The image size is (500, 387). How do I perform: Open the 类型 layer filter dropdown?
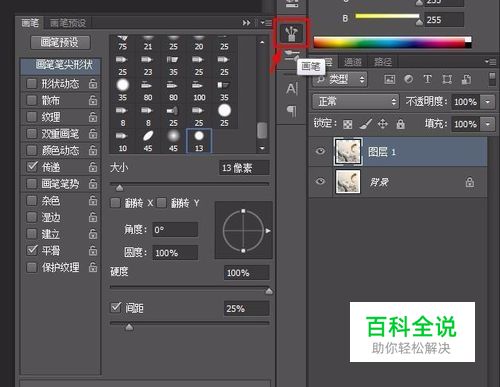(340, 79)
